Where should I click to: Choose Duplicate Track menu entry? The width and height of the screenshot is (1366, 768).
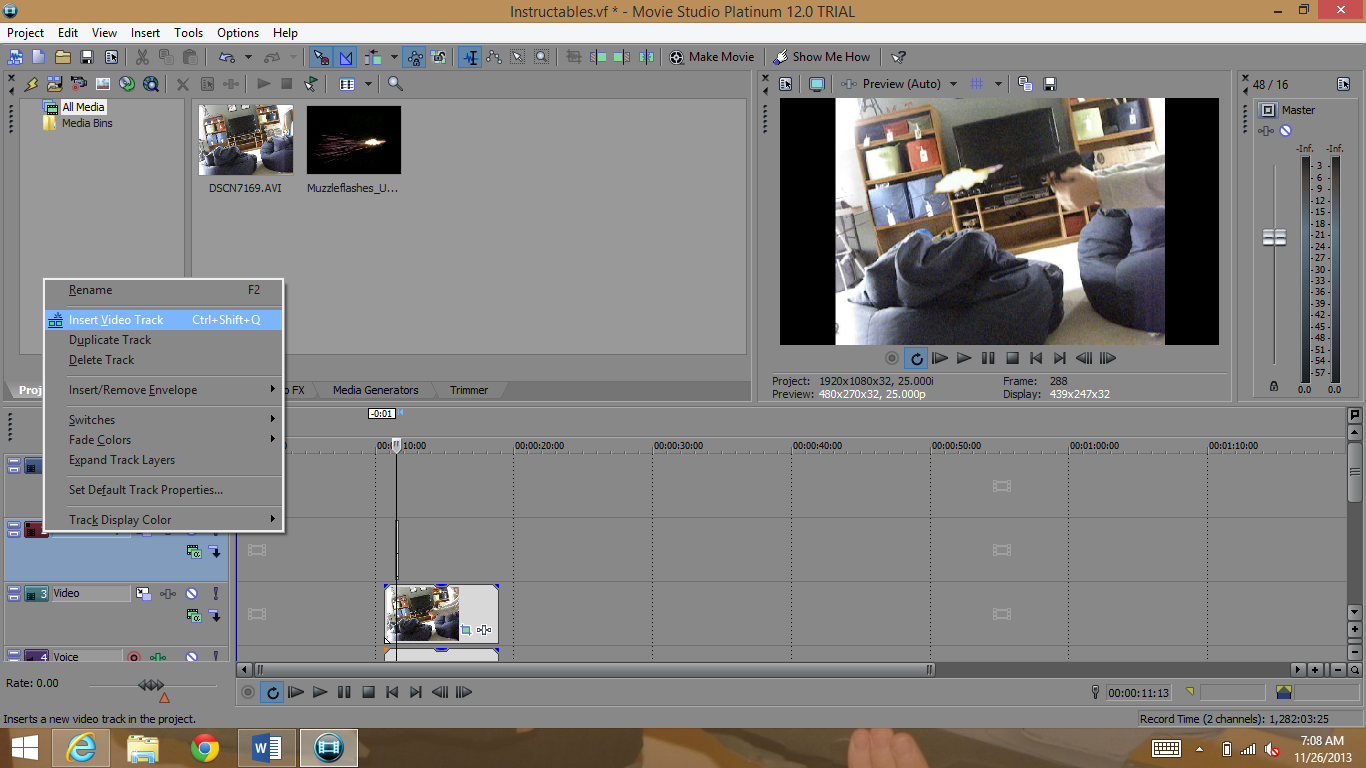coord(164,340)
